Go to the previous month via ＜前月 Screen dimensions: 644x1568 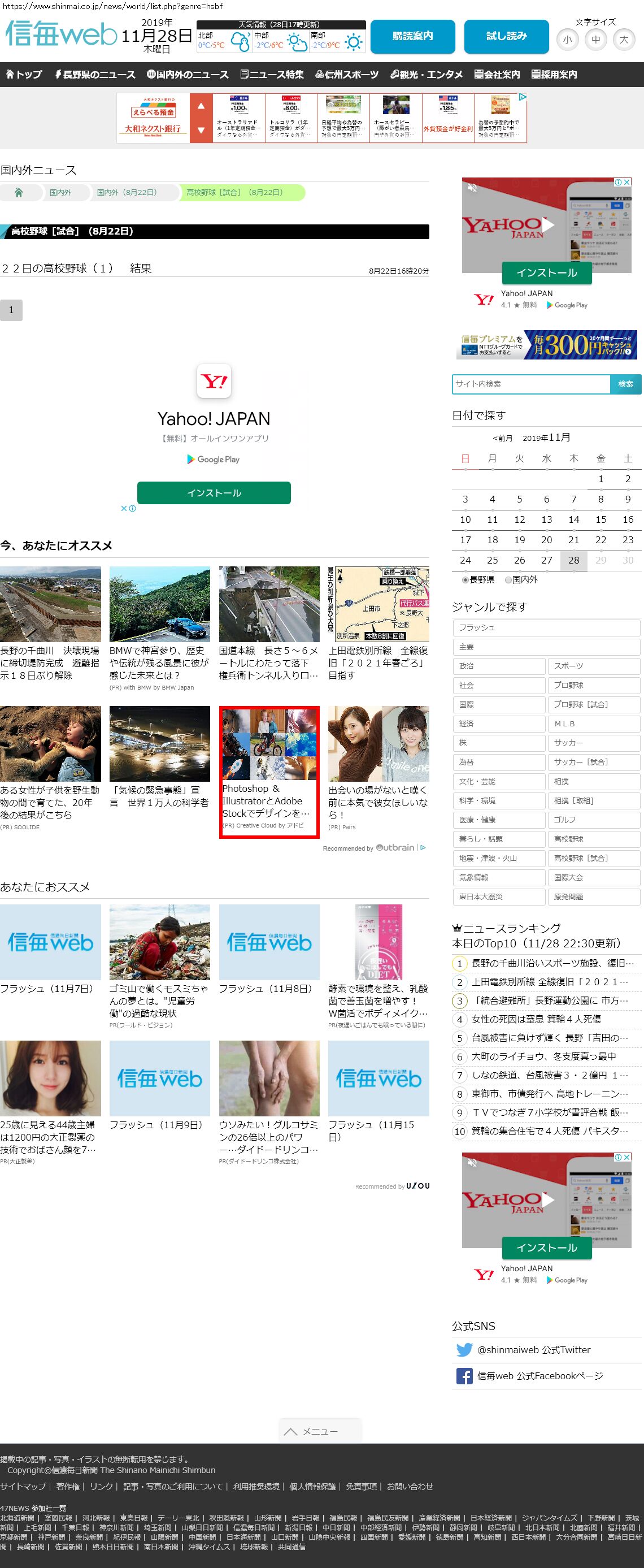pyautogui.click(x=502, y=438)
